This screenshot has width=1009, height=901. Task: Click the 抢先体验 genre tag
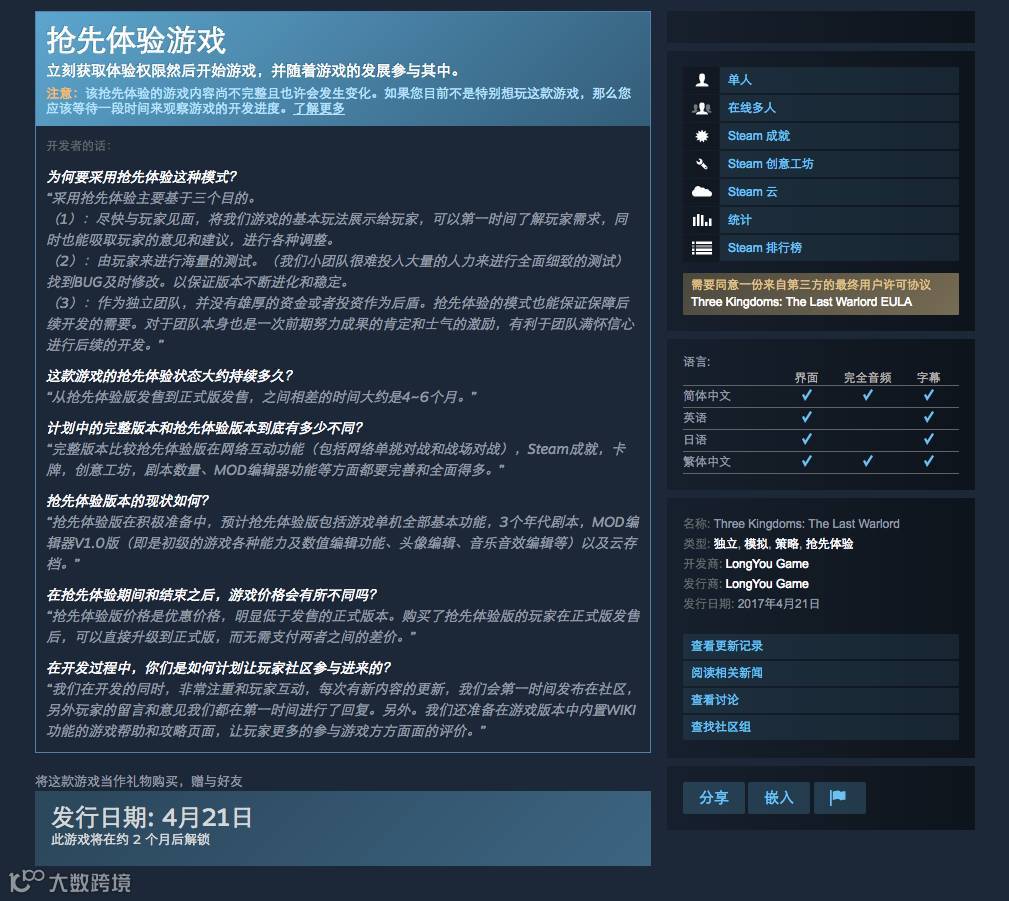tap(829, 544)
